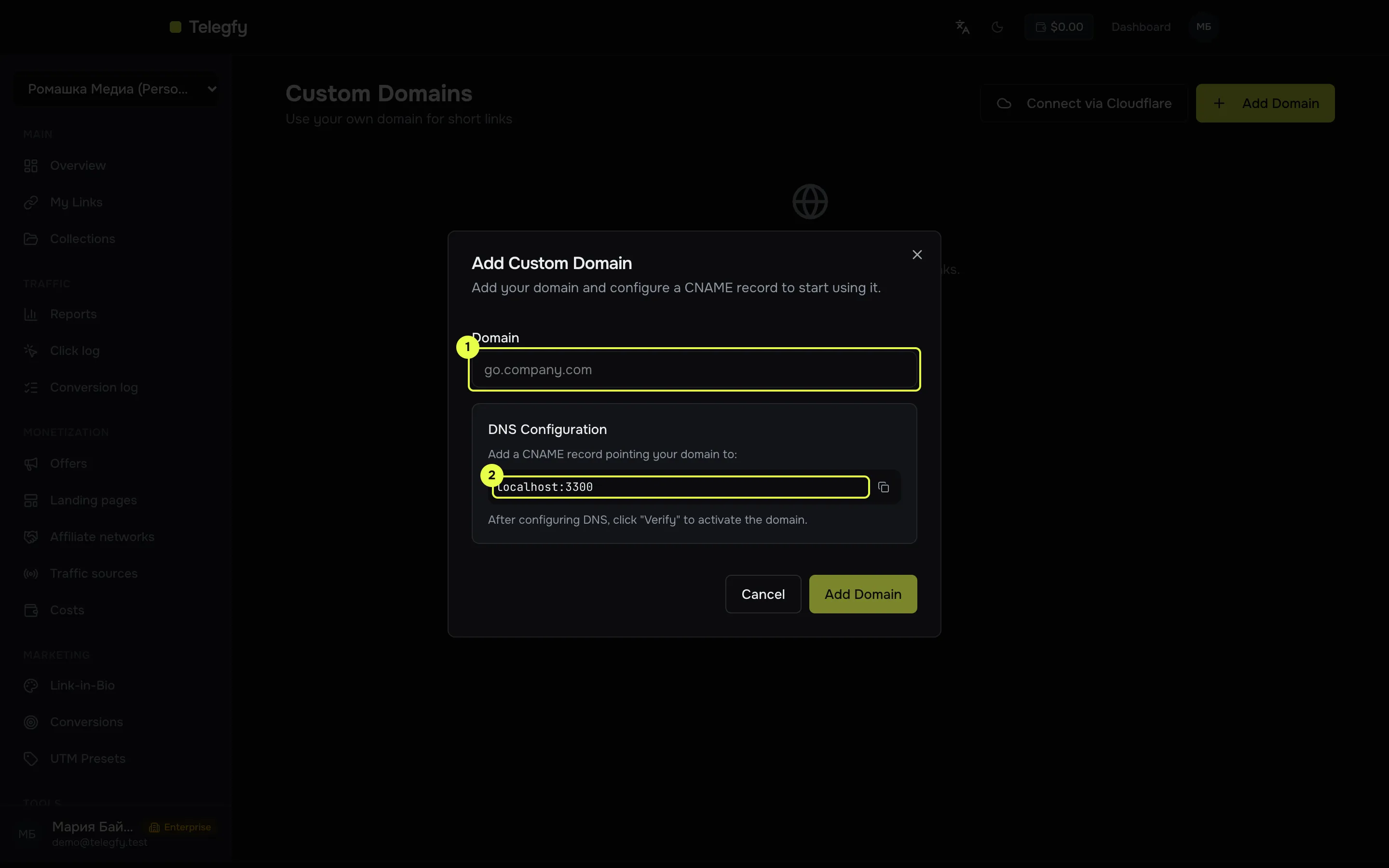
Task: Open Reports in the sidebar
Action: coord(73,314)
